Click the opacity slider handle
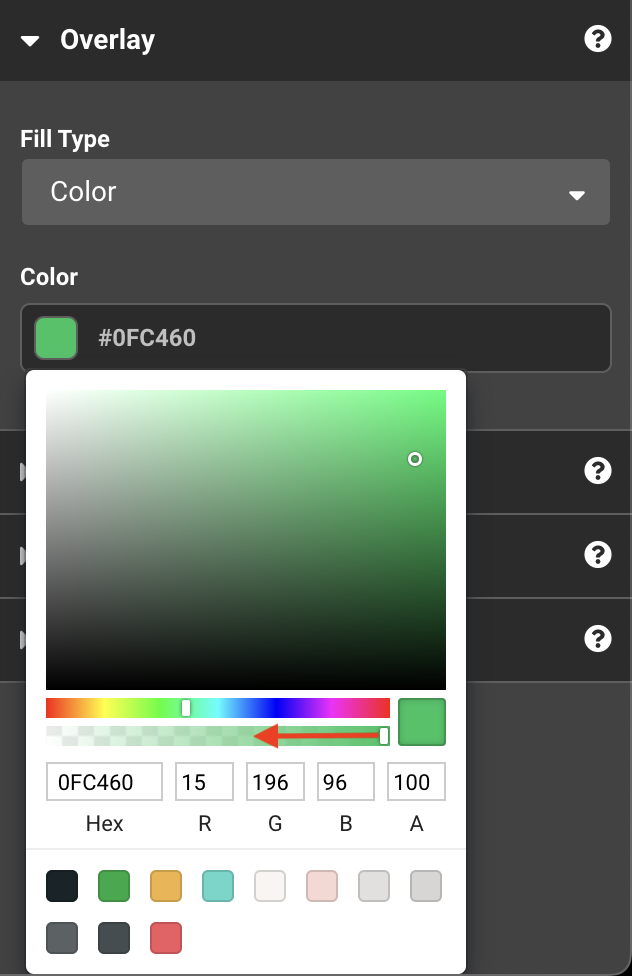This screenshot has height=976, width=632. tap(384, 736)
